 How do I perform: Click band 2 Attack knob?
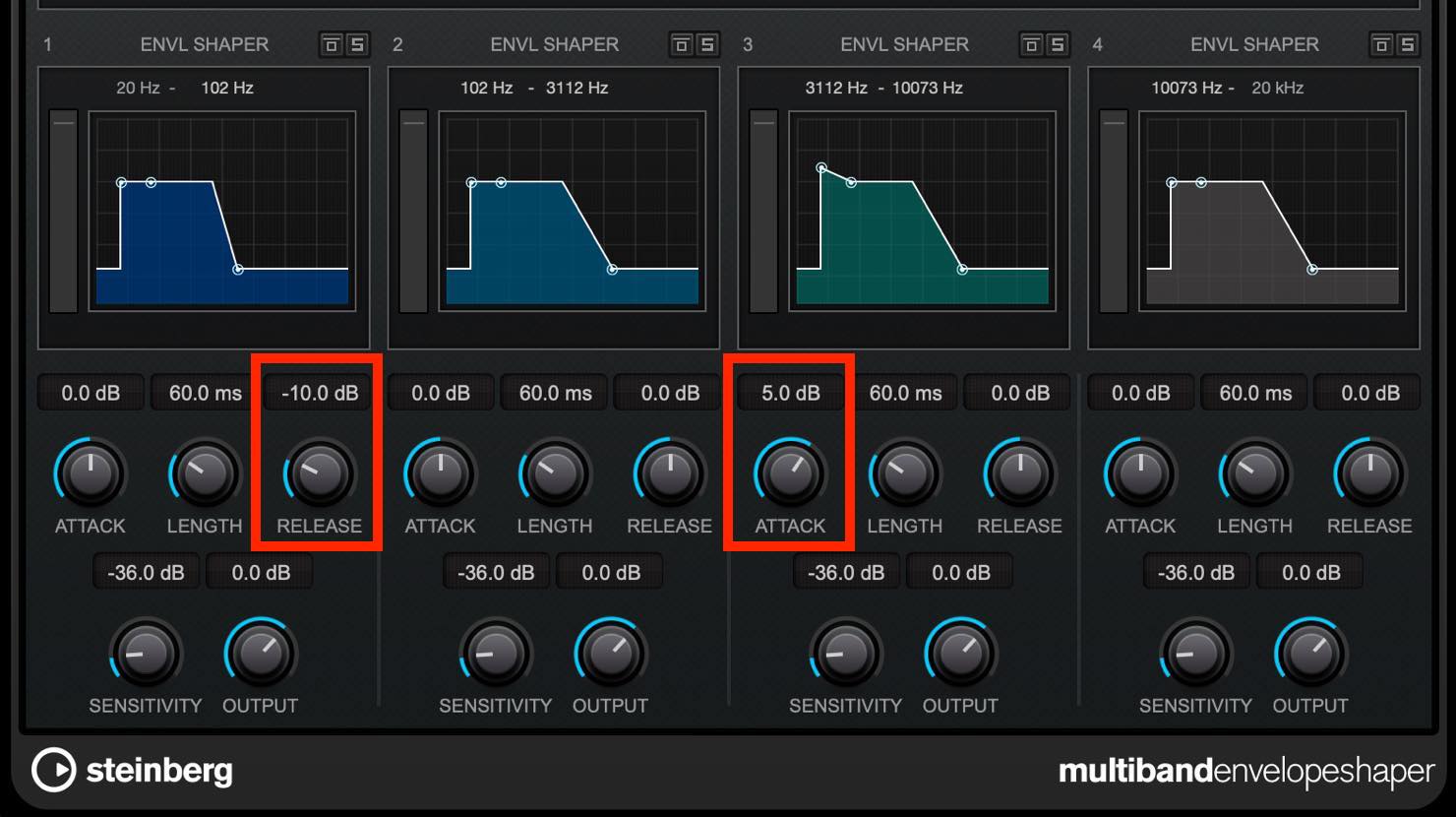point(441,473)
